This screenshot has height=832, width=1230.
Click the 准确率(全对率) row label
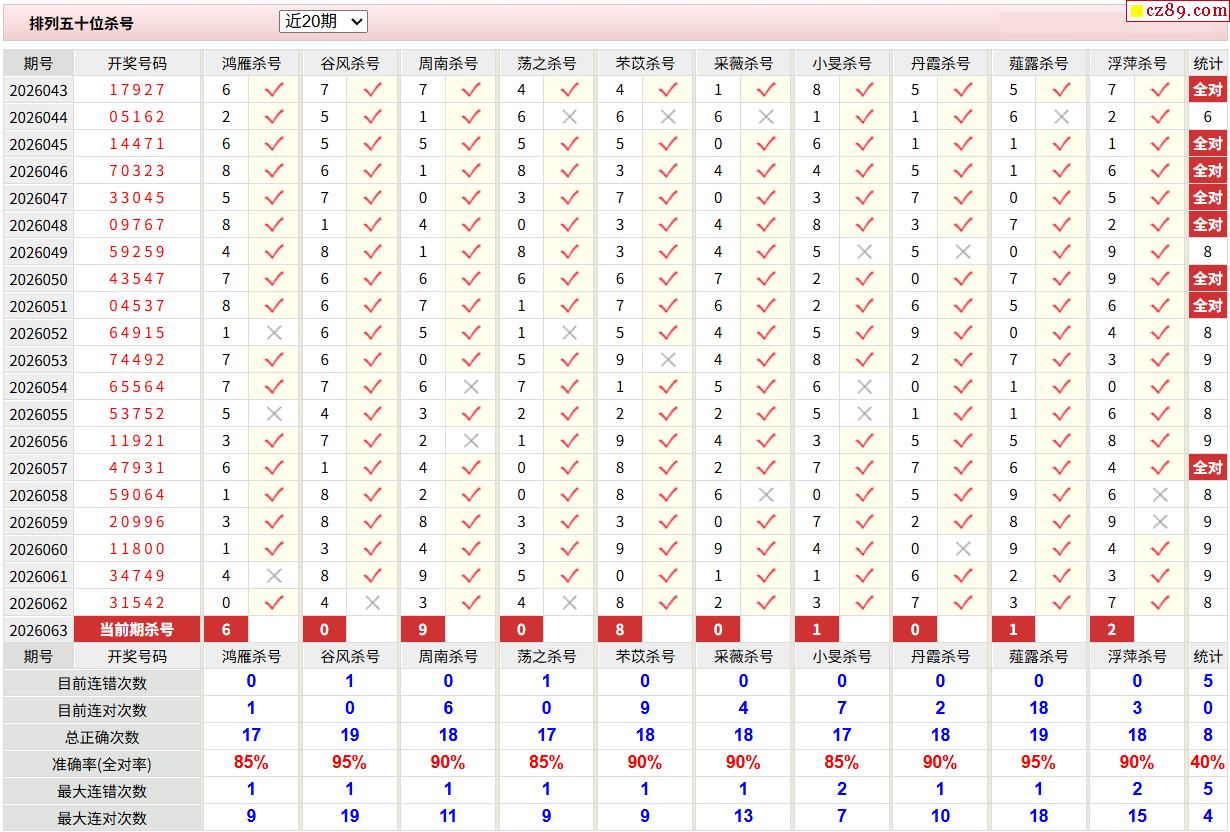pos(102,764)
